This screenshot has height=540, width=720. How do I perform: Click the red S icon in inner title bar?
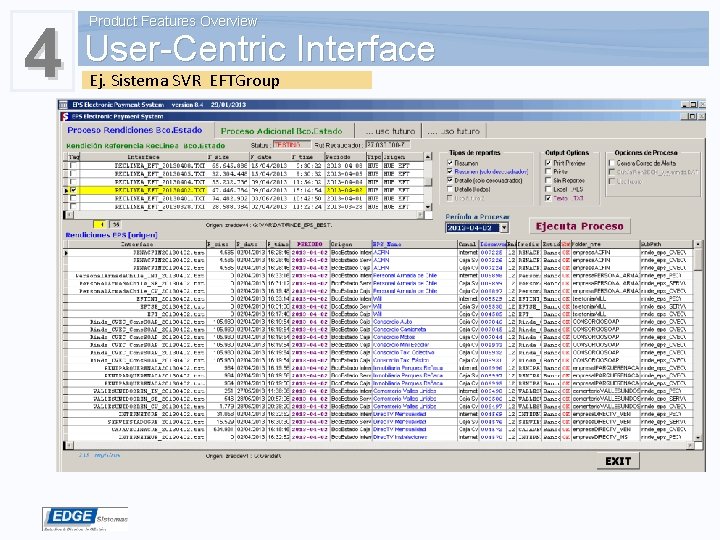65,116
